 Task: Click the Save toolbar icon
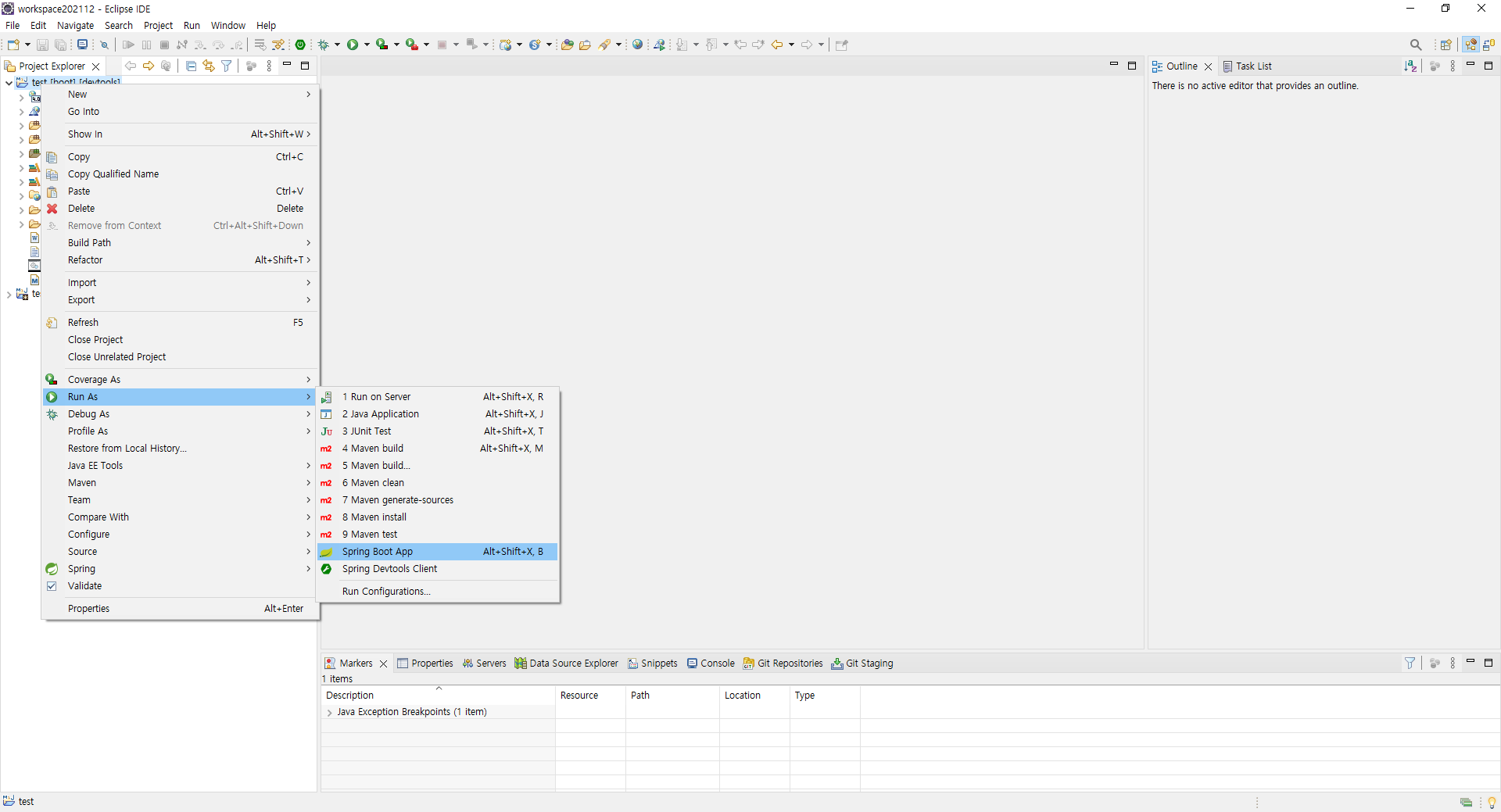(x=43, y=45)
